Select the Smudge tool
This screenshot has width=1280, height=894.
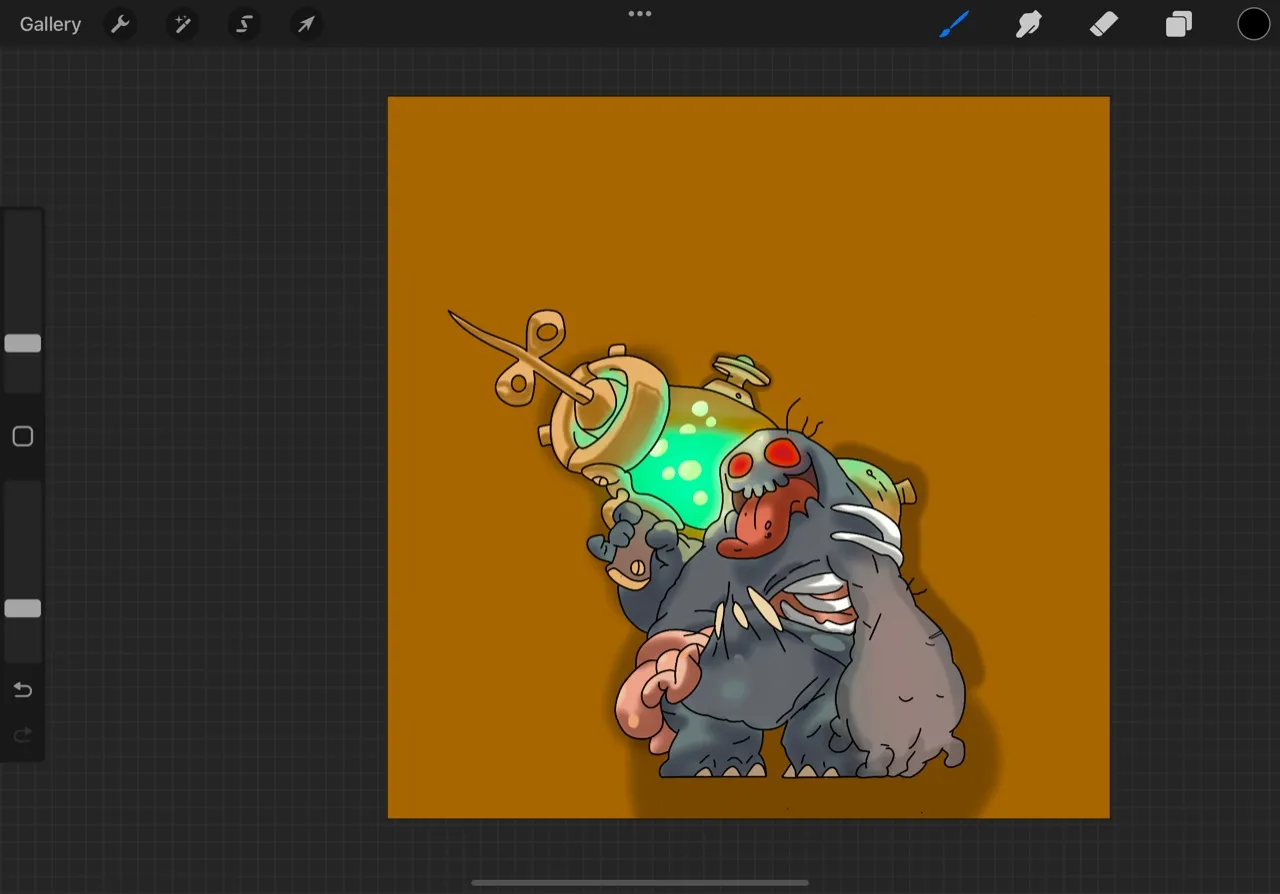(1029, 24)
